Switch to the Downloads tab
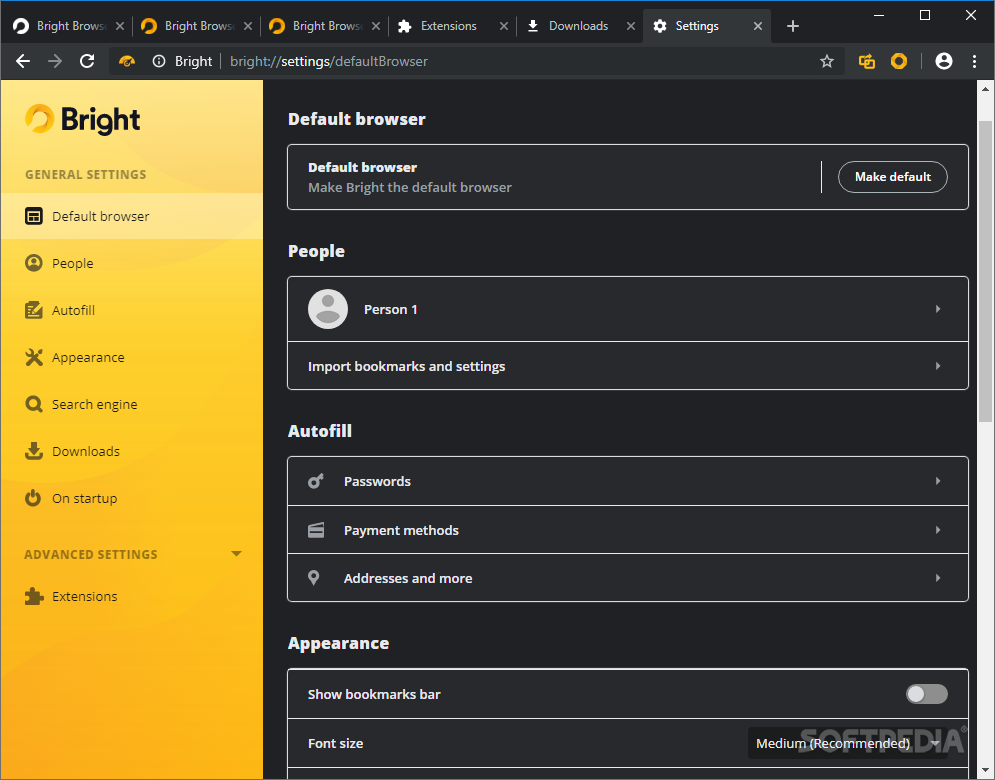The image size is (995, 780). [x=580, y=26]
